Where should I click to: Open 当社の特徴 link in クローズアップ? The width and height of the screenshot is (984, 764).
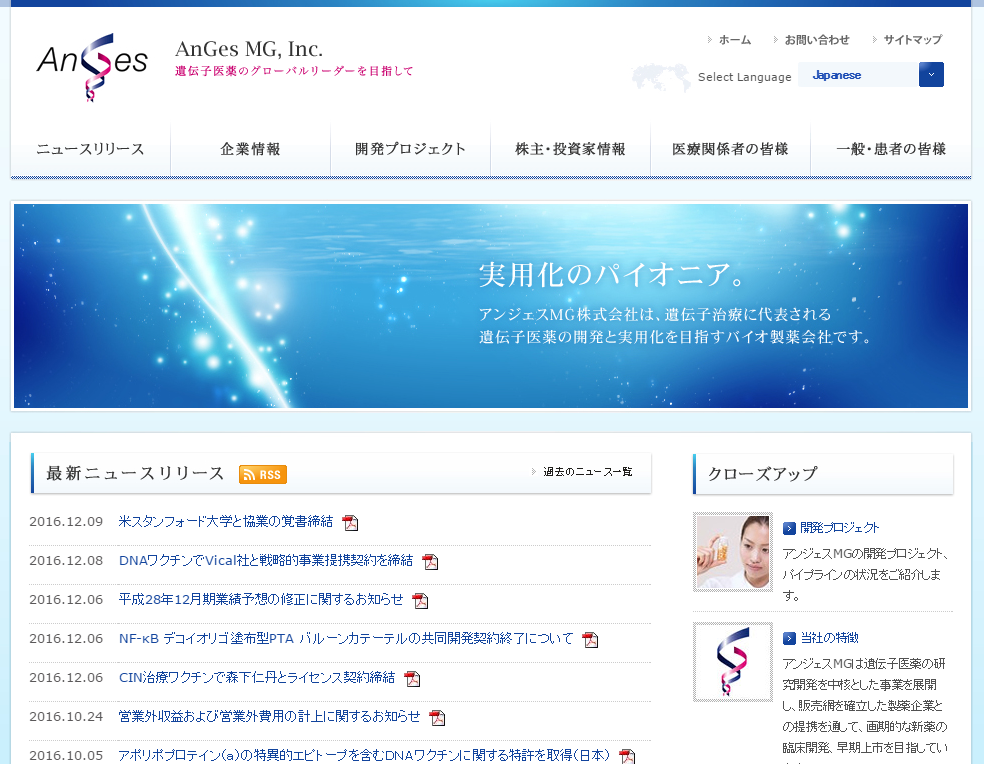tap(830, 638)
